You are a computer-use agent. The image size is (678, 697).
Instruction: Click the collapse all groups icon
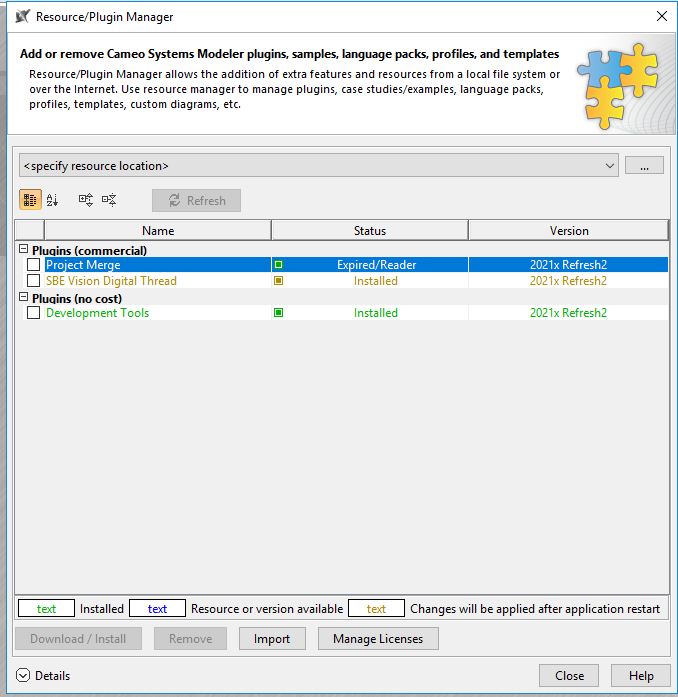coord(109,200)
